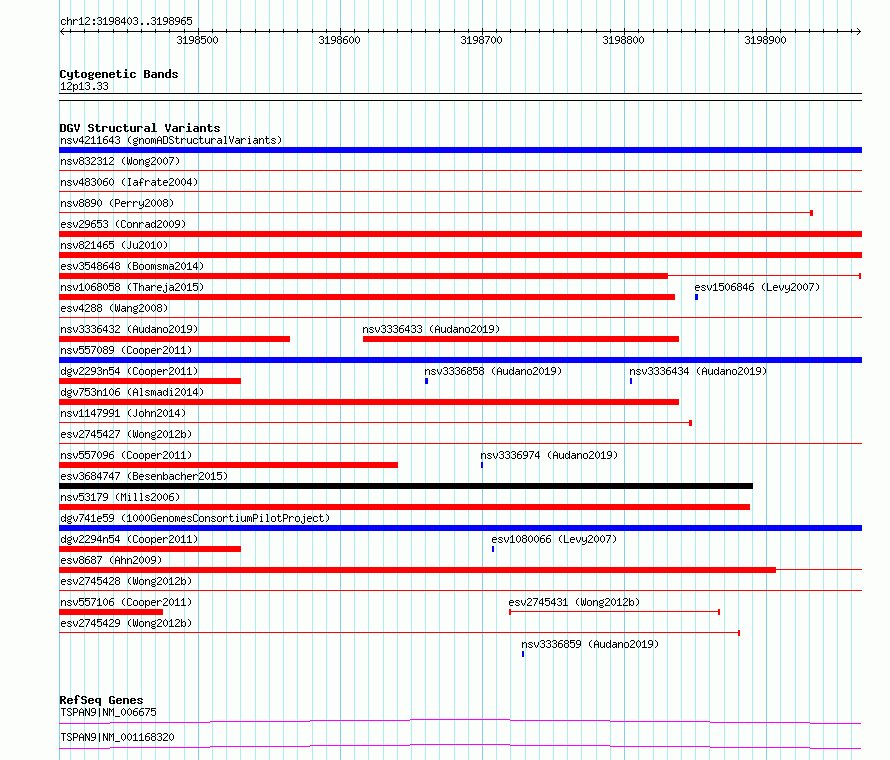Screen dimensions: 890x760
Task: Select variant nsv1068058 (Thareja2015)
Action: click(132, 287)
